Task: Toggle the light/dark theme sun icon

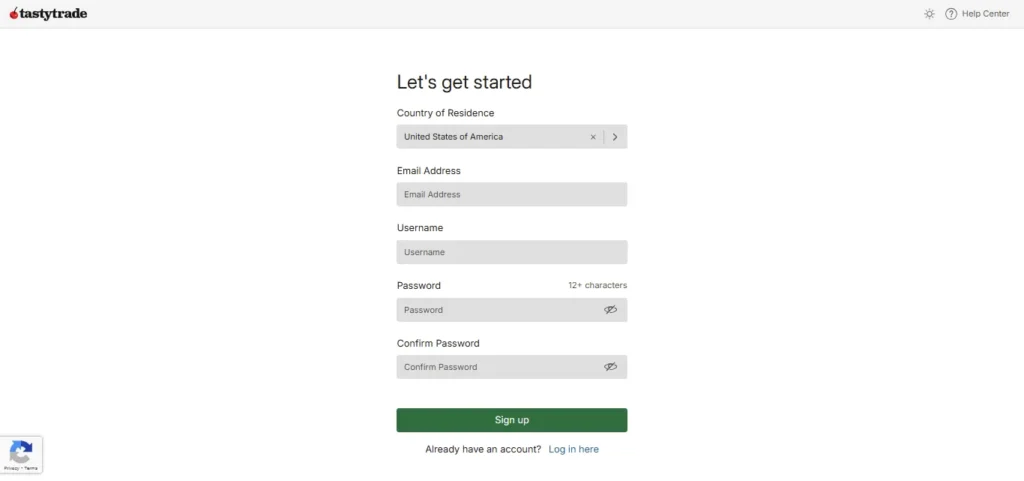Action: 929,14
